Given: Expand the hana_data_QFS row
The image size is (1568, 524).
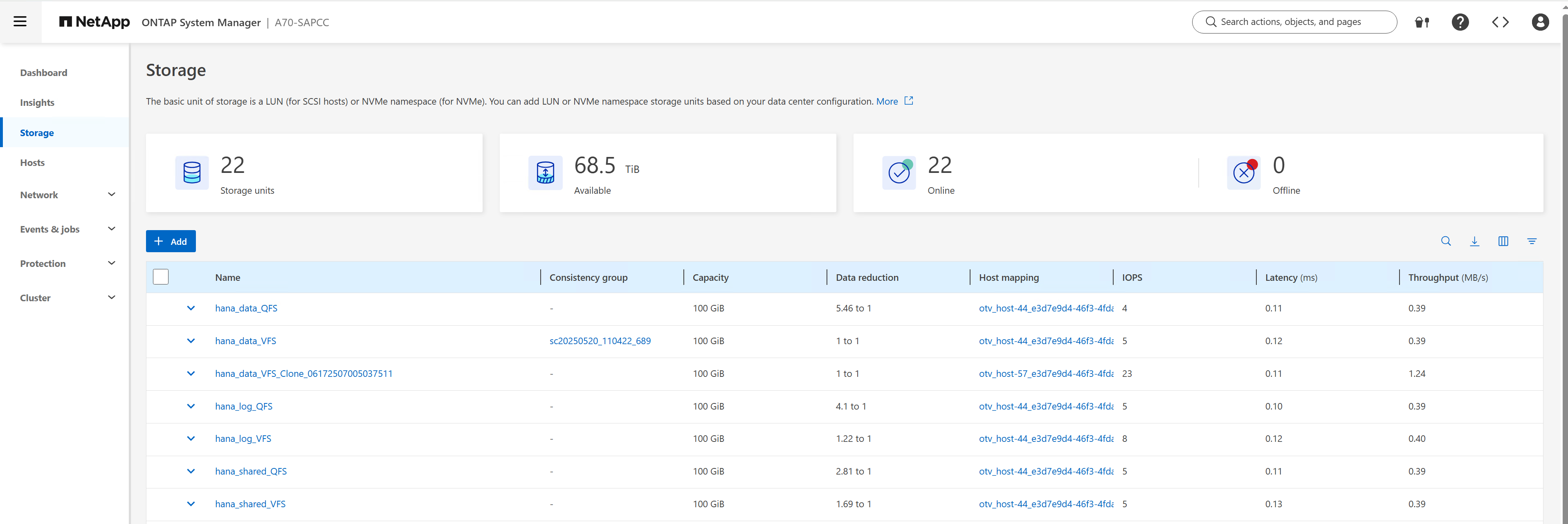Looking at the screenshot, I should tap(191, 308).
